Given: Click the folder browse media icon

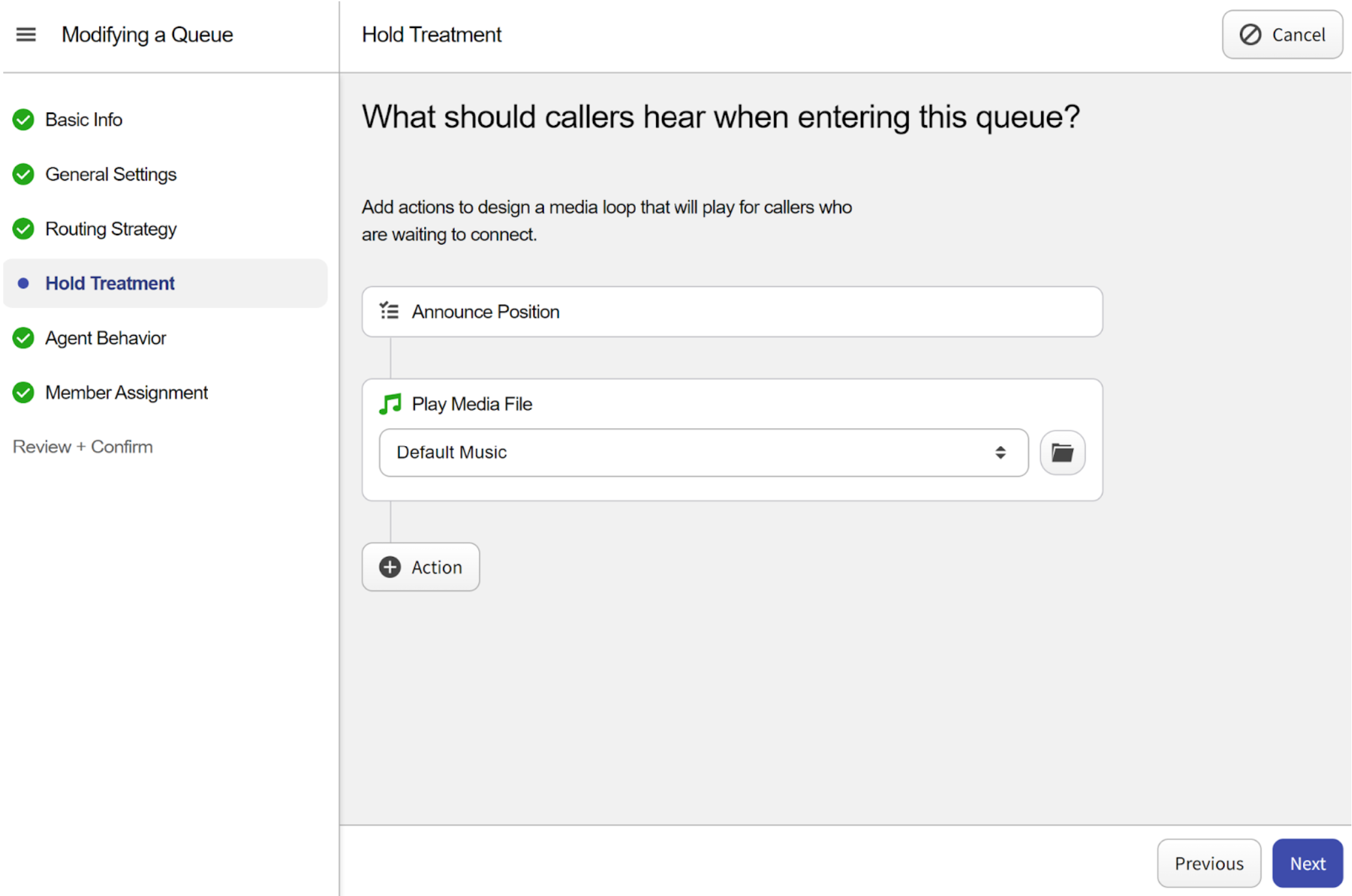Looking at the screenshot, I should click(x=1062, y=452).
